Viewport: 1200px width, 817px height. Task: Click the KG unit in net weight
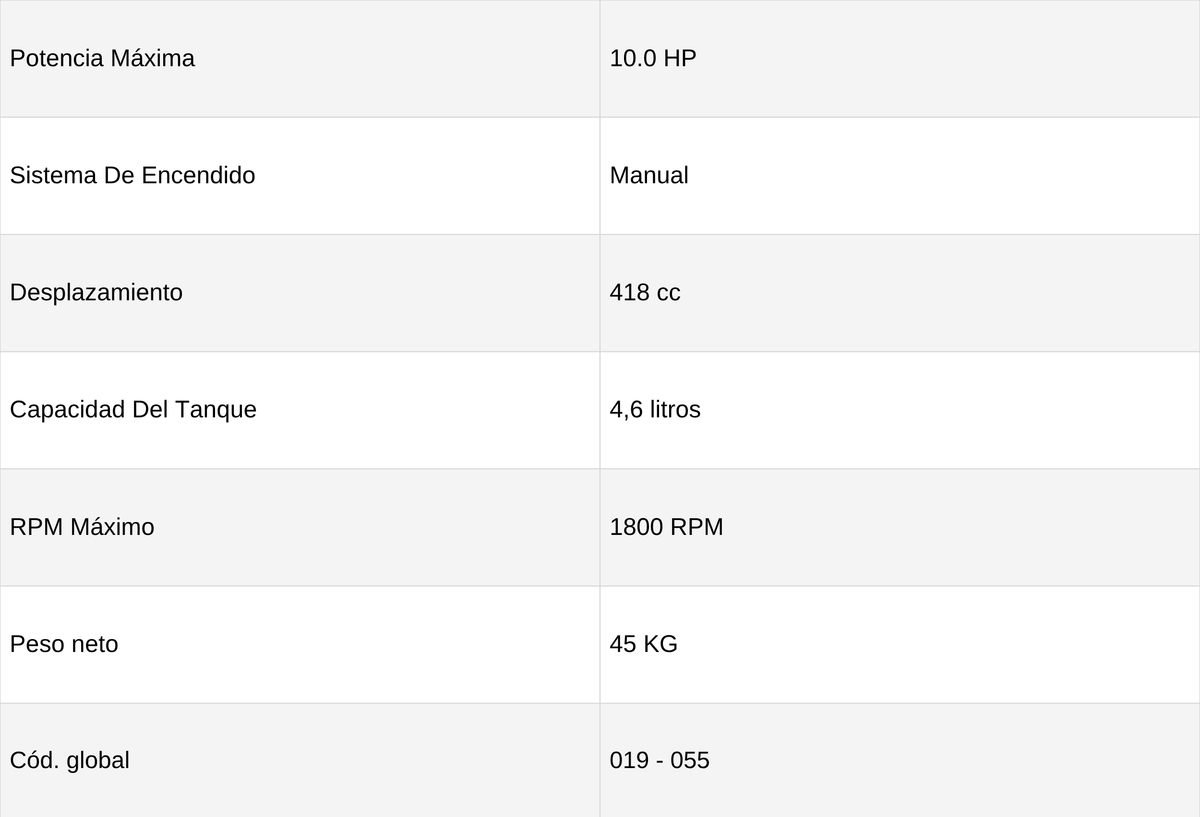point(661,644)
